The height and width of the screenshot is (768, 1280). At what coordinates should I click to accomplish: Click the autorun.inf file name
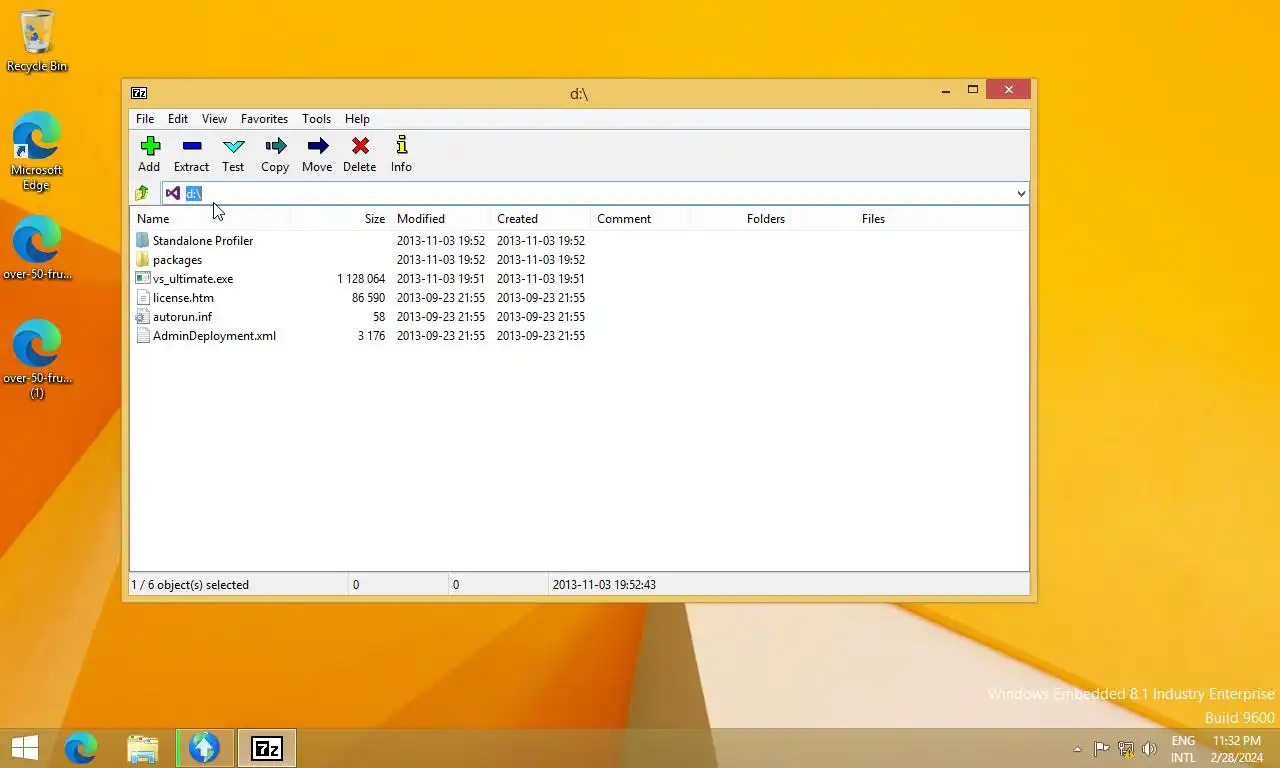[182, 317]
